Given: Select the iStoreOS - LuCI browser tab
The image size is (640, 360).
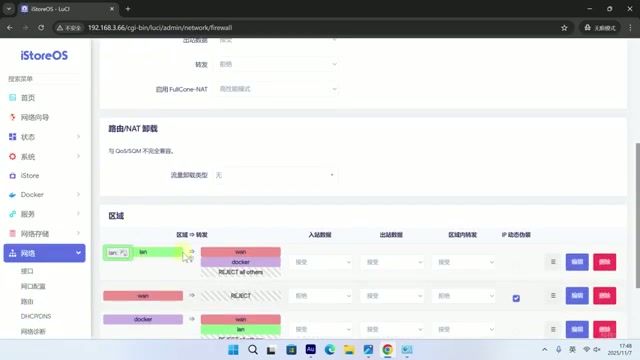Looking at the screenshot, I should [x=67, y=9].
